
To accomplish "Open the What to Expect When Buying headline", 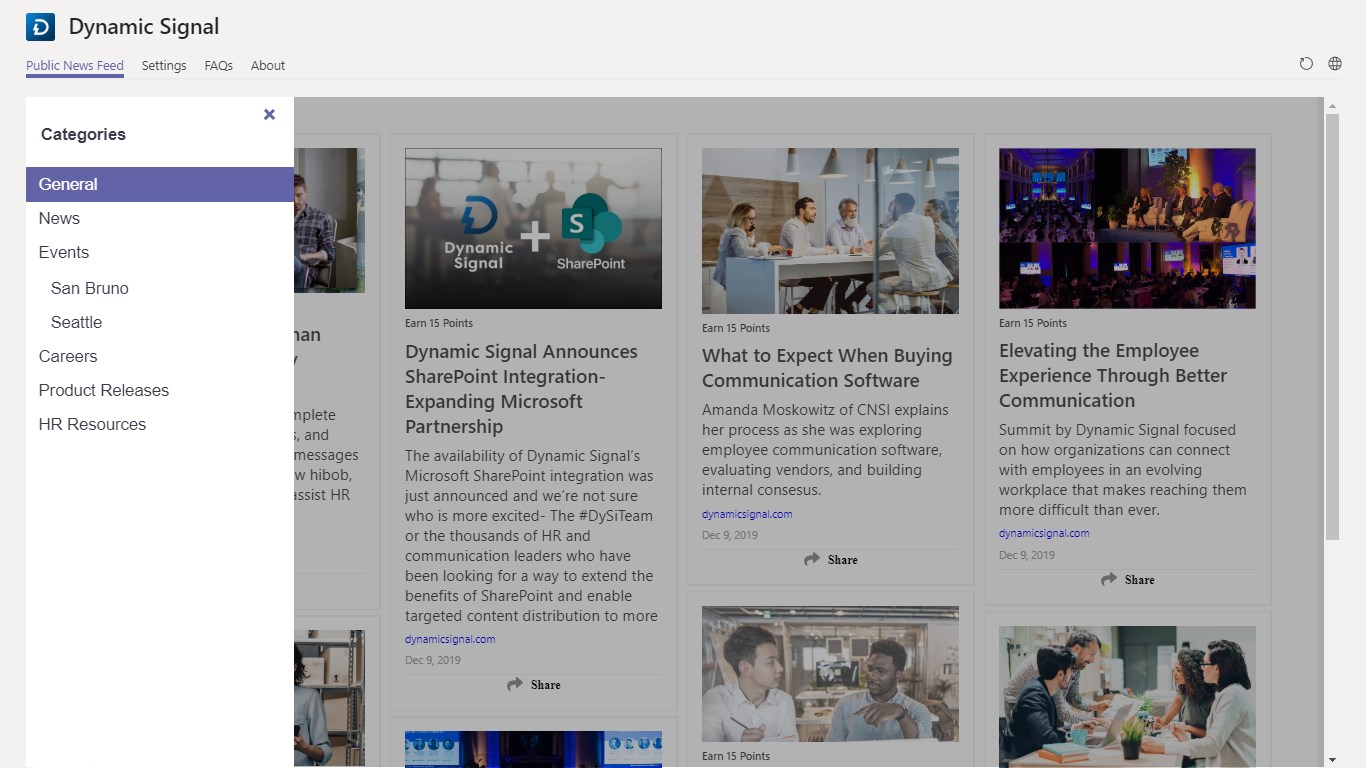I will click(827, 368).
